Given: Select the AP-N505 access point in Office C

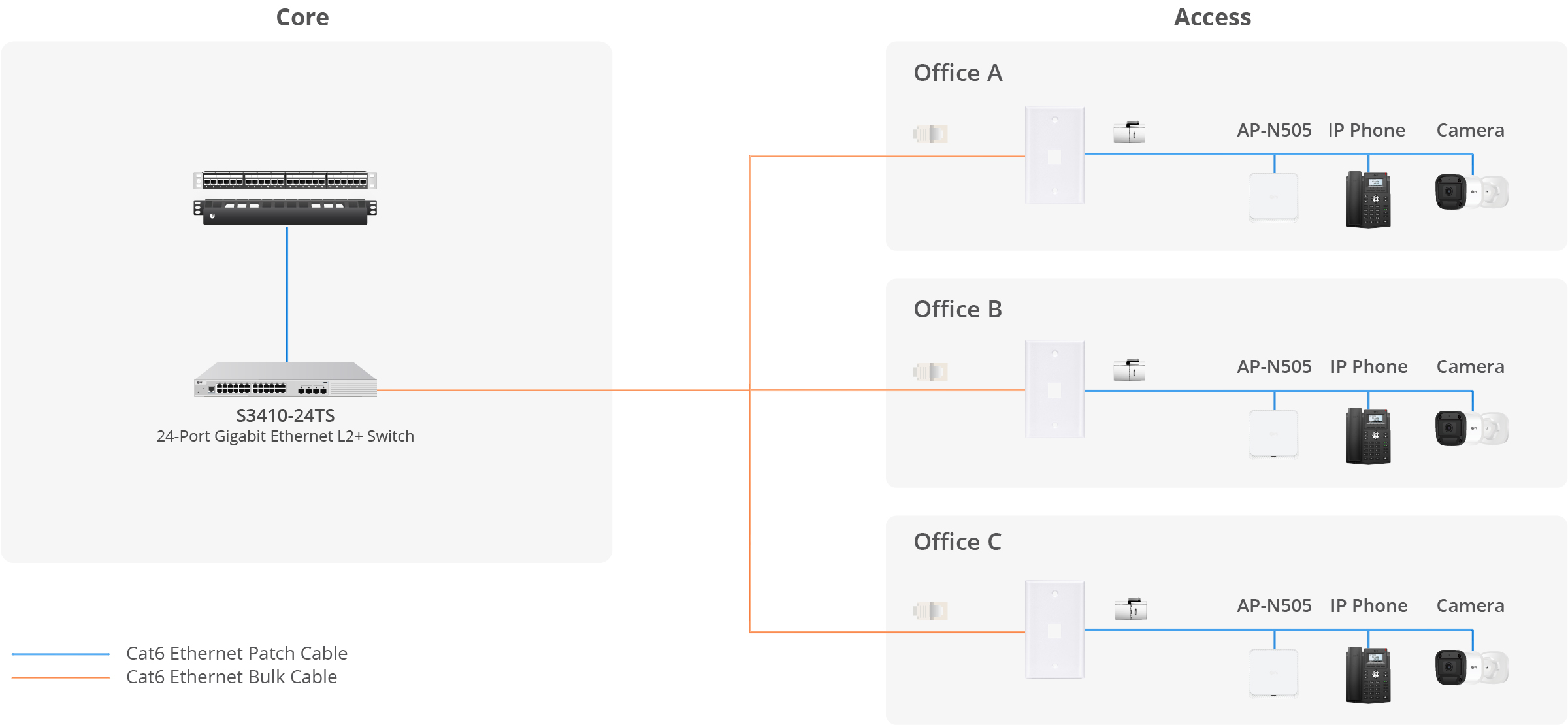Looking at the screenshot, I should [1274, 673].
